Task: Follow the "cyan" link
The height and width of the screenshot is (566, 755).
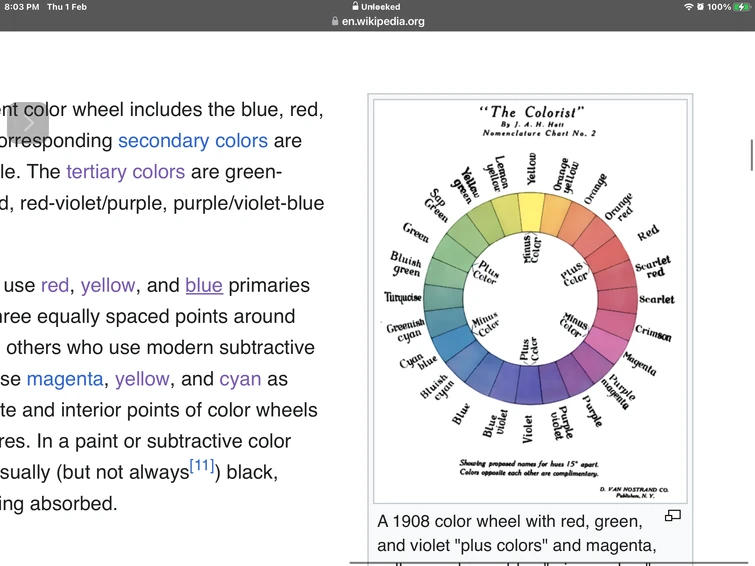Action: 240,379
